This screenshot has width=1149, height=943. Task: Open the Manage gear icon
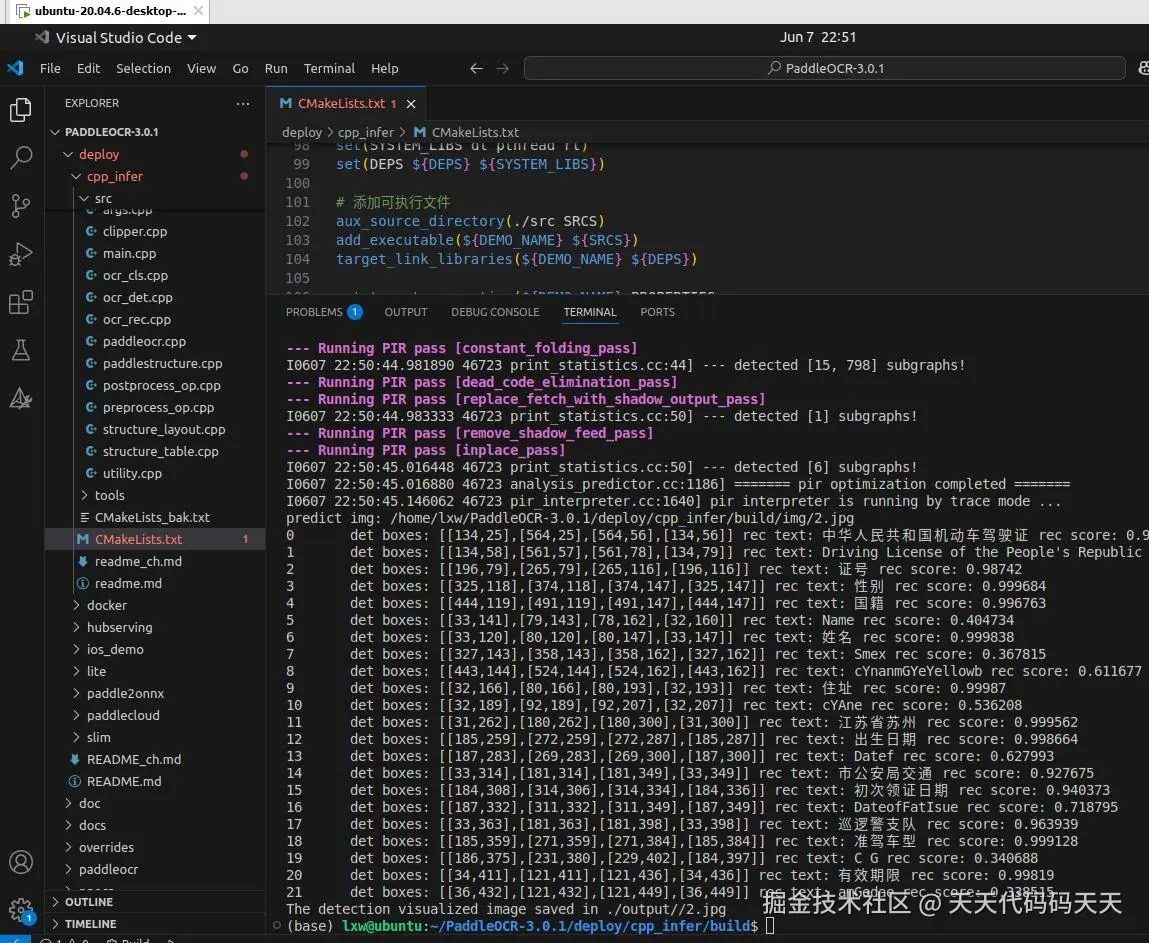(x=21, y=909)
